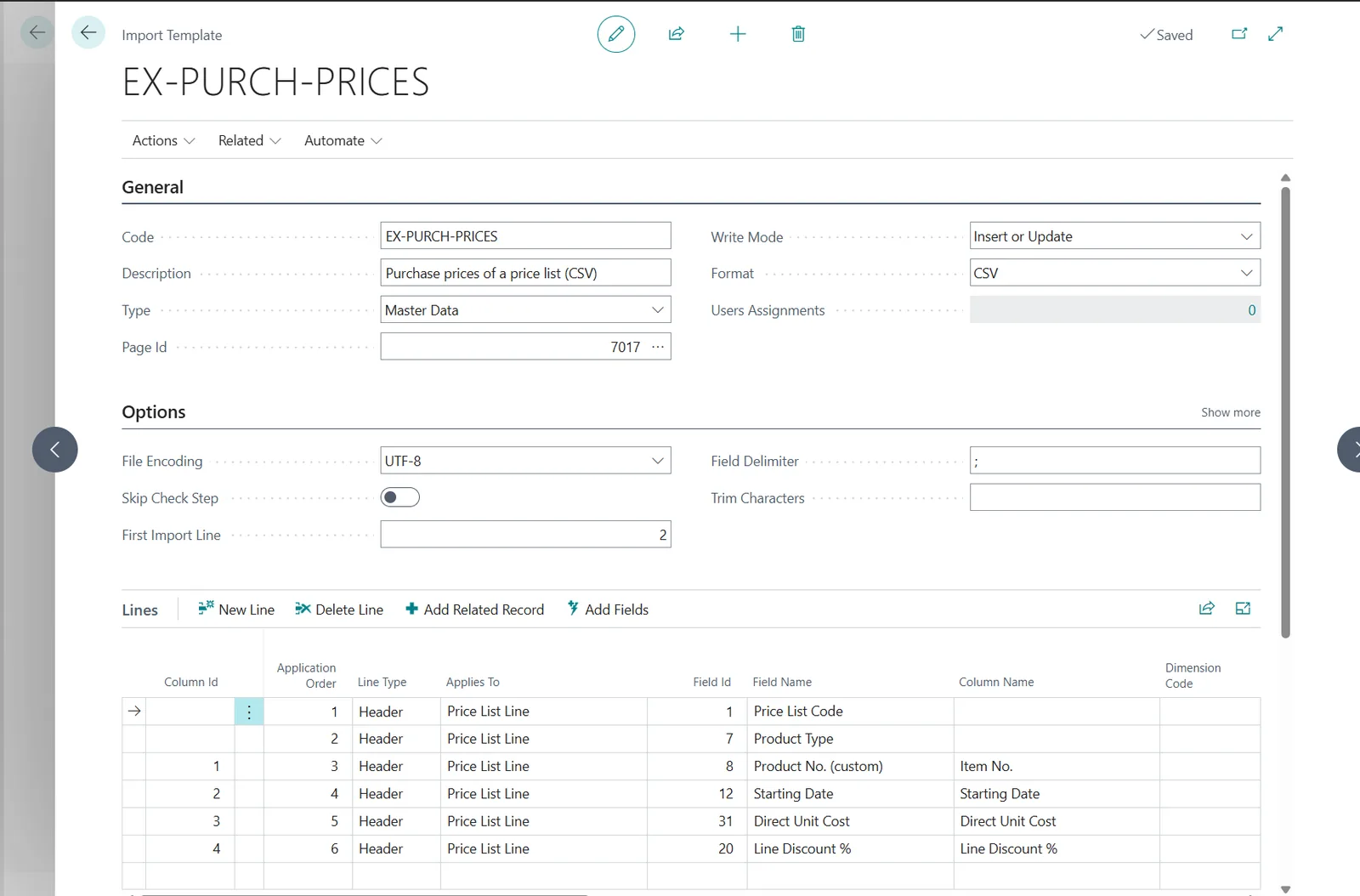Click the plus icon to create new

[738, 34]
